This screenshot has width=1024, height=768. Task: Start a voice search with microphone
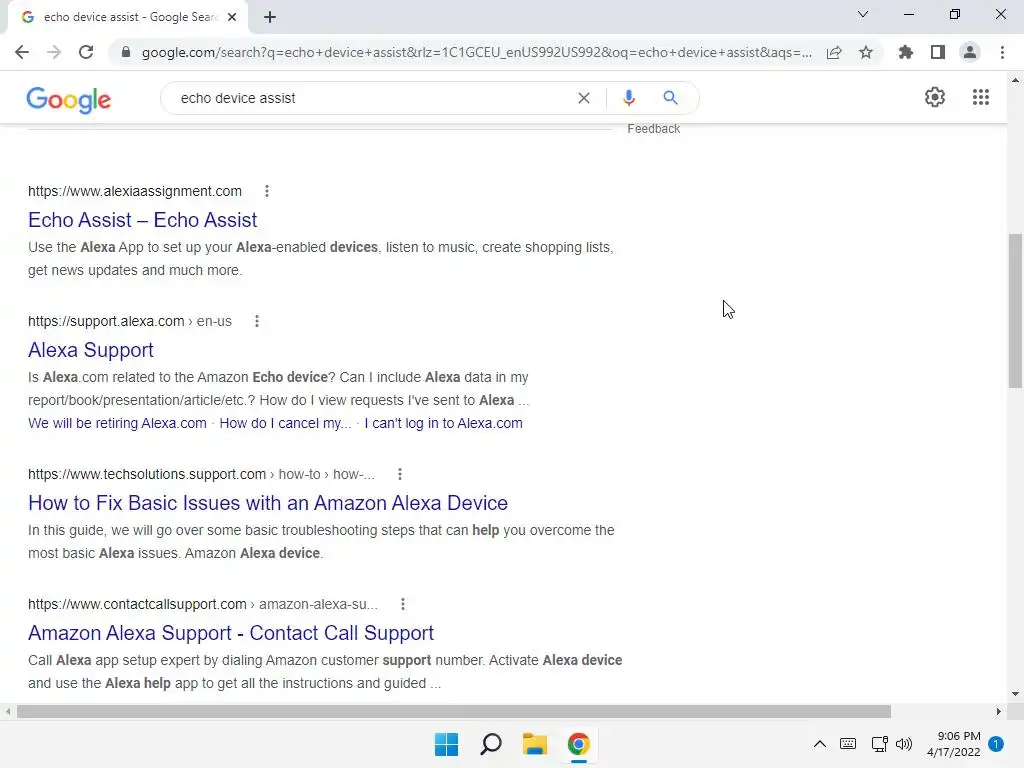pos(629,98)
